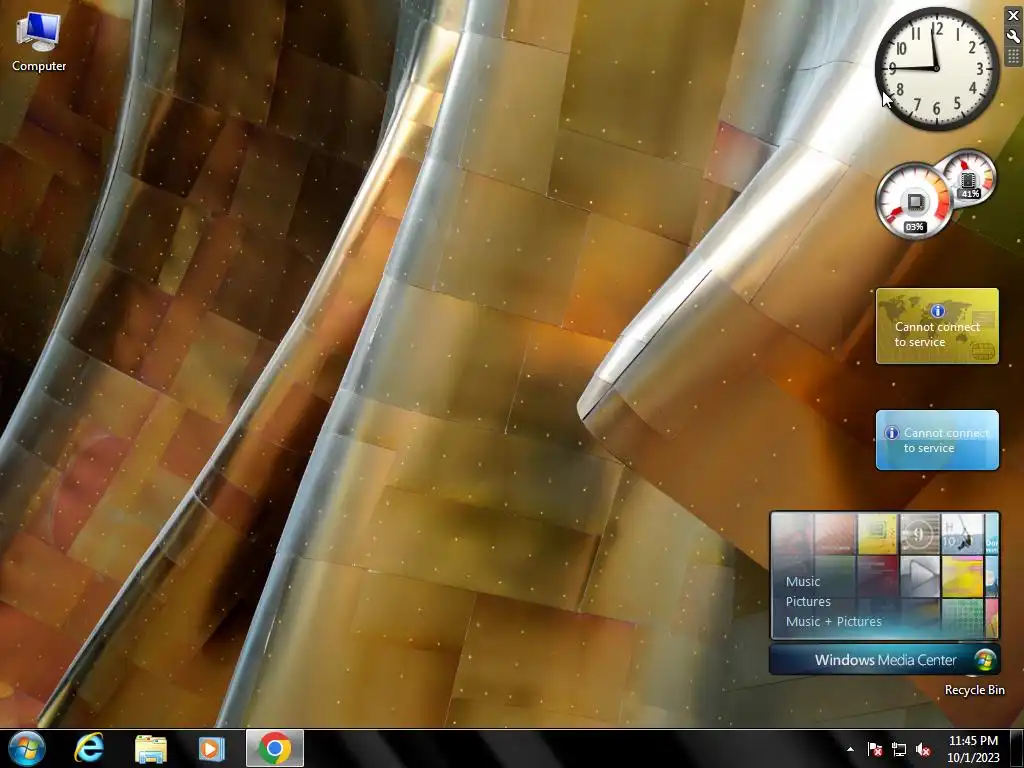Click the yellow currency gadget
Screen dimensions: 1024x768
click(x=937, y=326)
